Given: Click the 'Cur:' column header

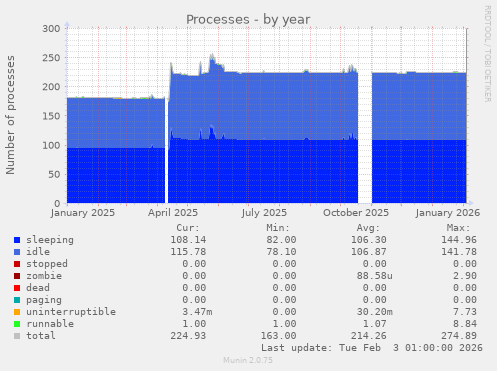Looking at the screenshot, I should click(188, 228).
